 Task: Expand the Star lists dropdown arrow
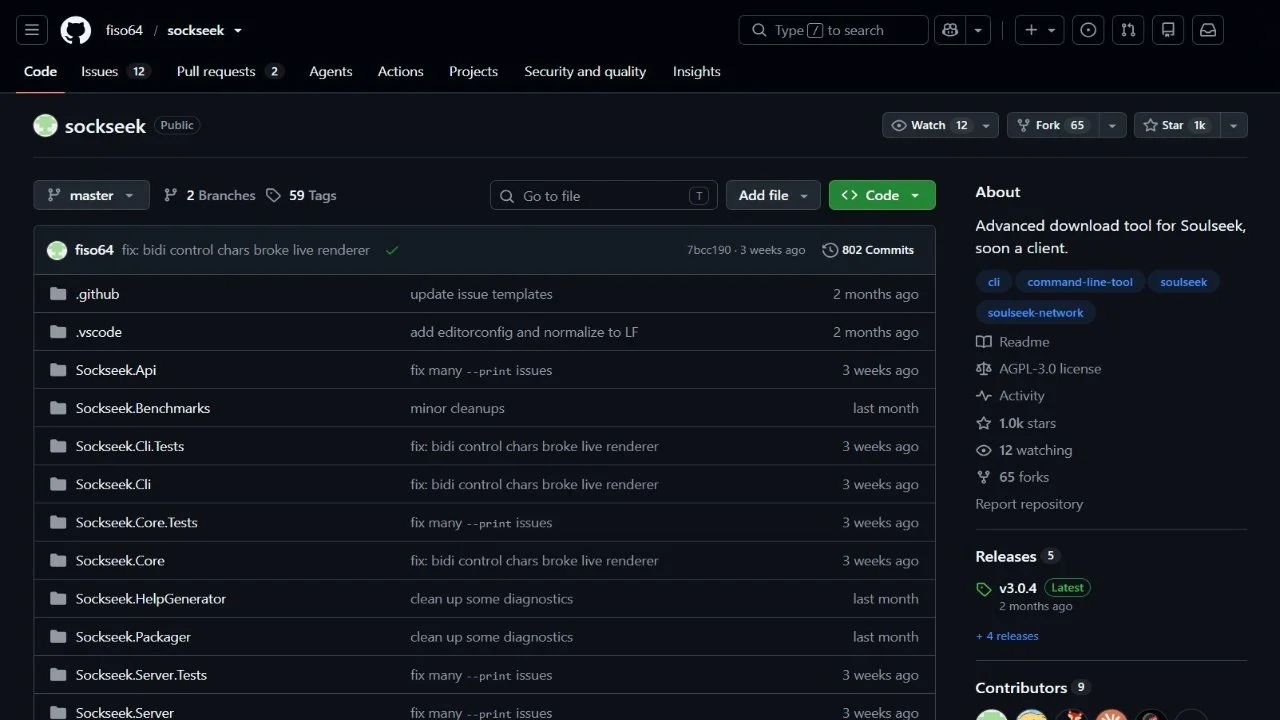[x=1233, y=125]
